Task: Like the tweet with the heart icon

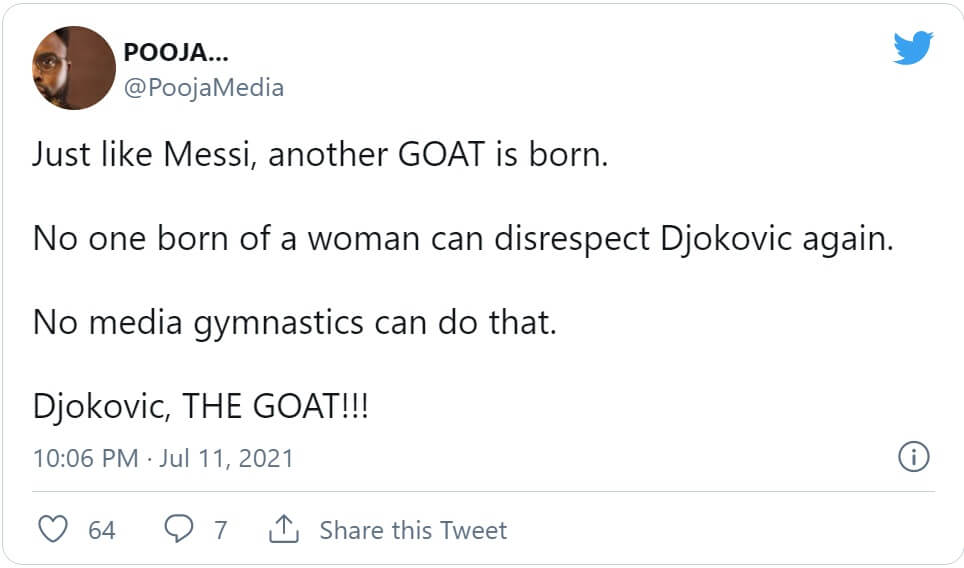Action: pyautogui.click(x=52, y=529)
